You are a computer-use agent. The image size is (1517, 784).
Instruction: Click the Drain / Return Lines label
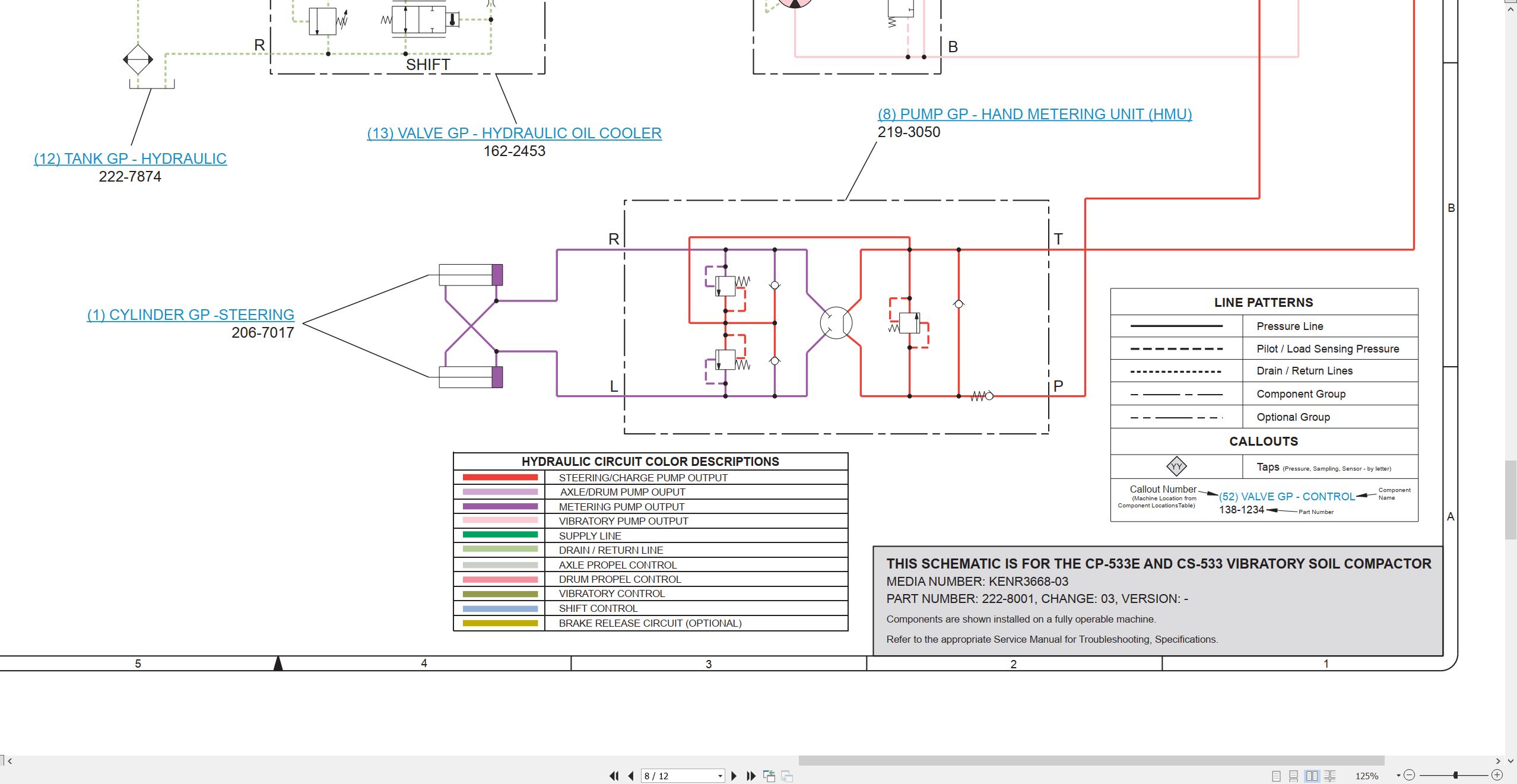click(1305, 371)
